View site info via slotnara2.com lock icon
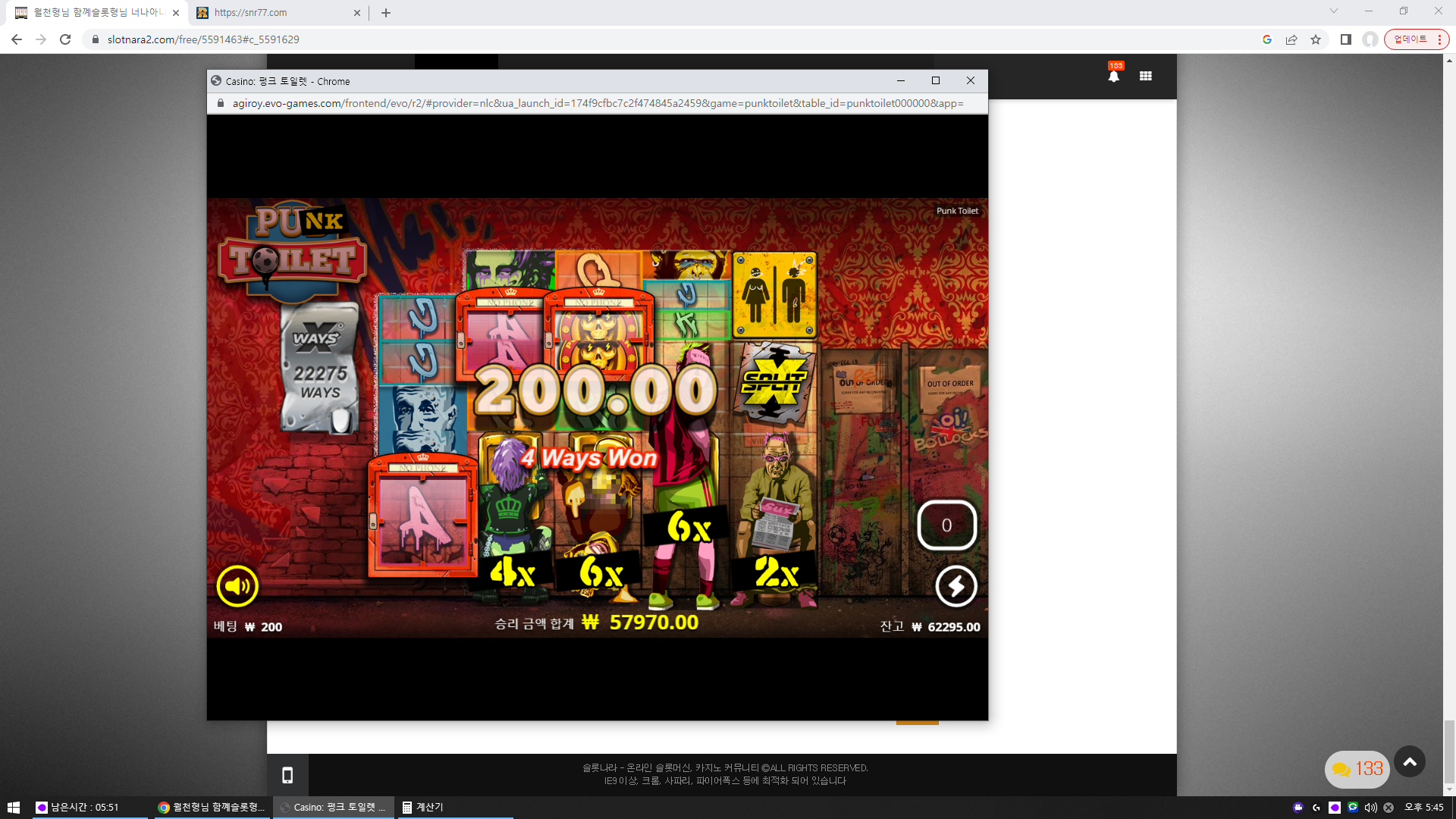 96,39
